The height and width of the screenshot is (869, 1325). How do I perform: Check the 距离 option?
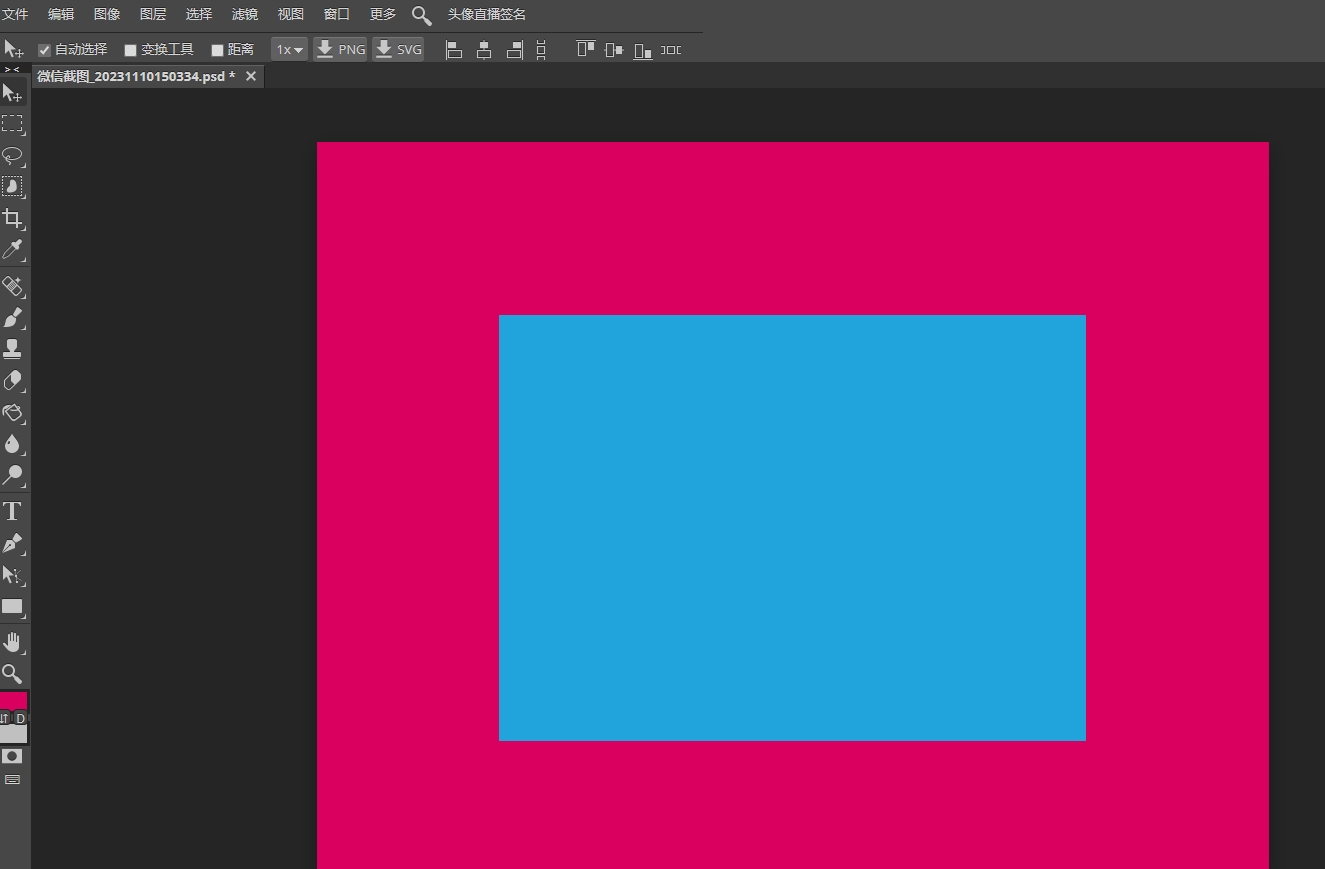click(x=216, y=49)
